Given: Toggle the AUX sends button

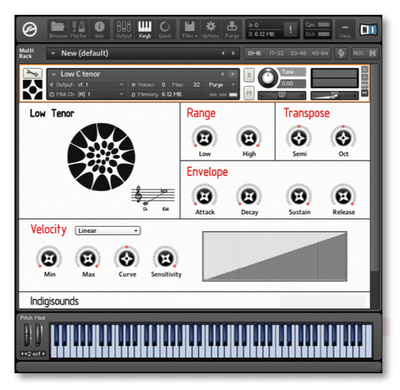Looking at the screenshot, I should click(359, 53).
